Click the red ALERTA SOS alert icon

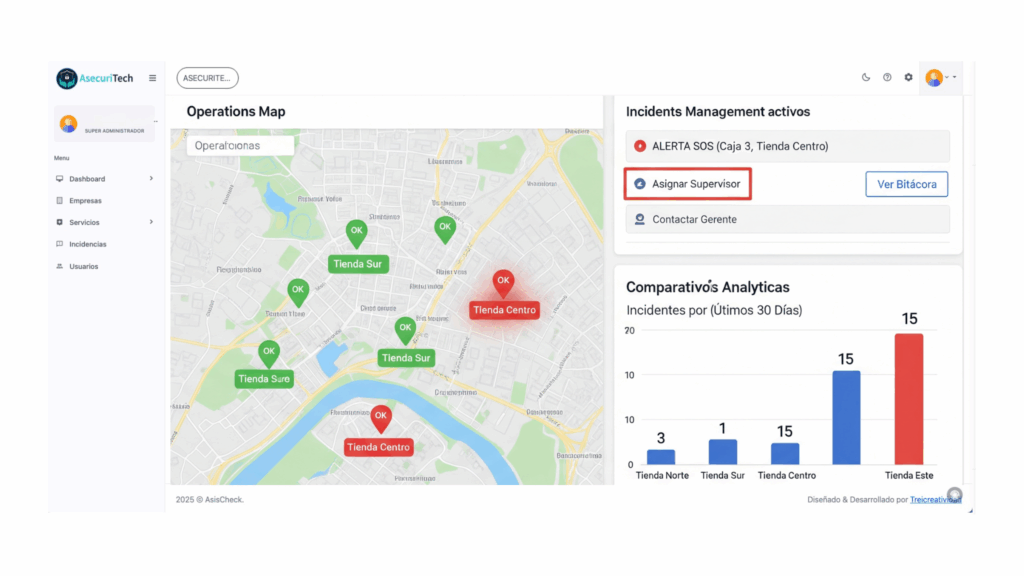(x=640, y=146)
